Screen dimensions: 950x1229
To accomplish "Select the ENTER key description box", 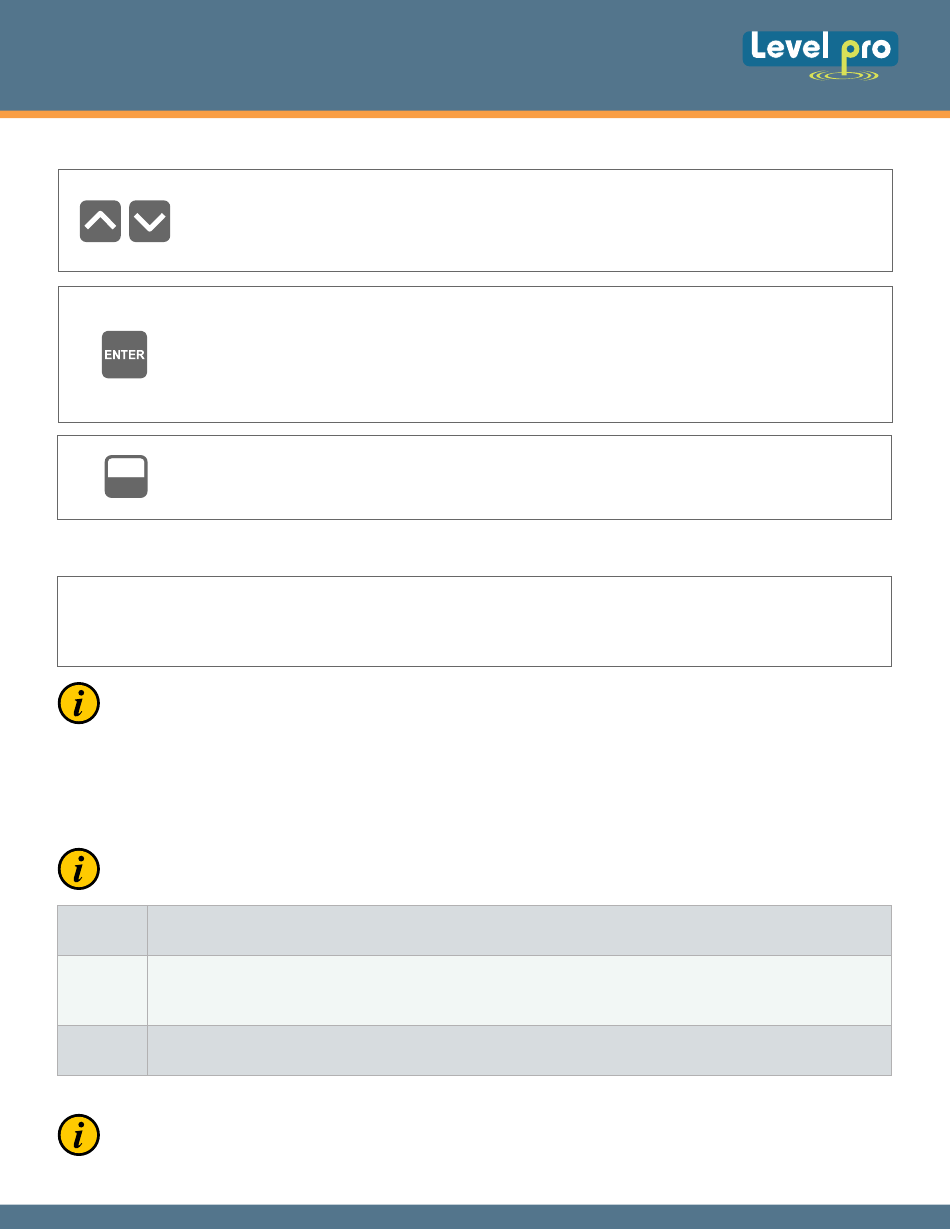I will tap(475, 354).
